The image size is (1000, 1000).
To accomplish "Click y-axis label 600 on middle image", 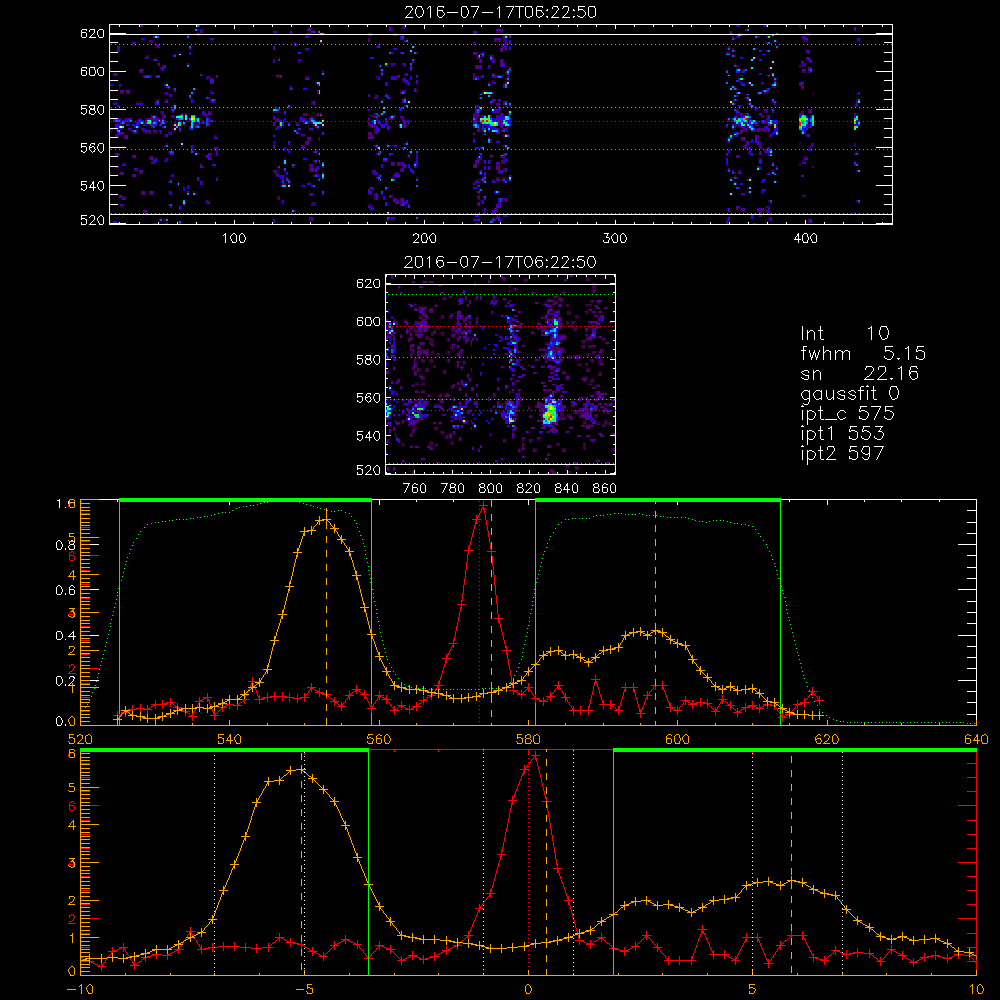I will (368, 321).
